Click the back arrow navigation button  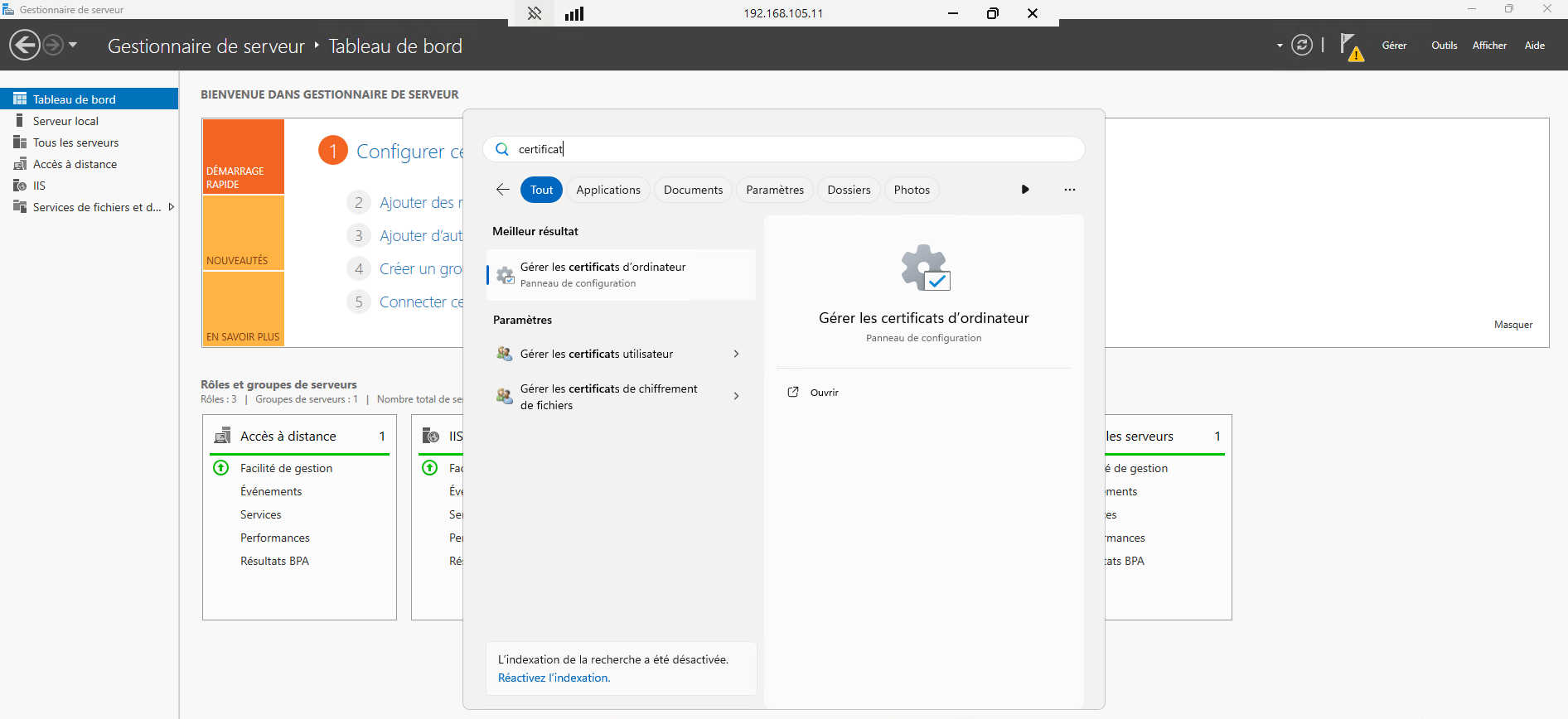(x=25, y=45)
